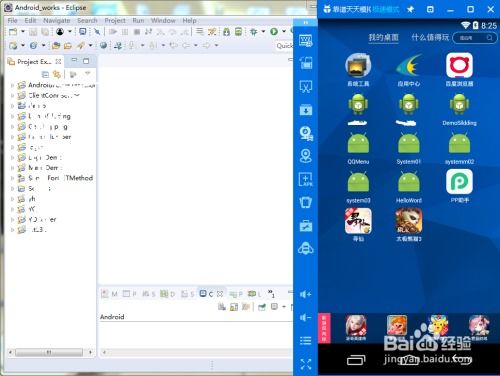The image size is (500, 376).
Task: Click the emulator search field
Action: click(x=474, y=38)
